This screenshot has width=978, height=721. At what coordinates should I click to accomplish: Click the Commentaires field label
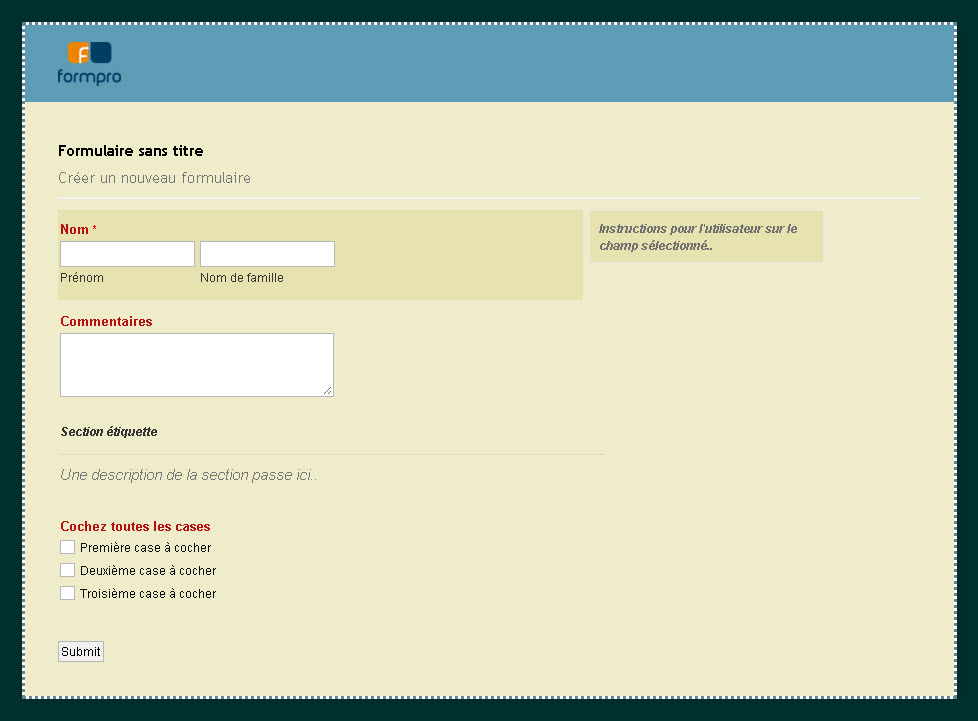point(106,321)
